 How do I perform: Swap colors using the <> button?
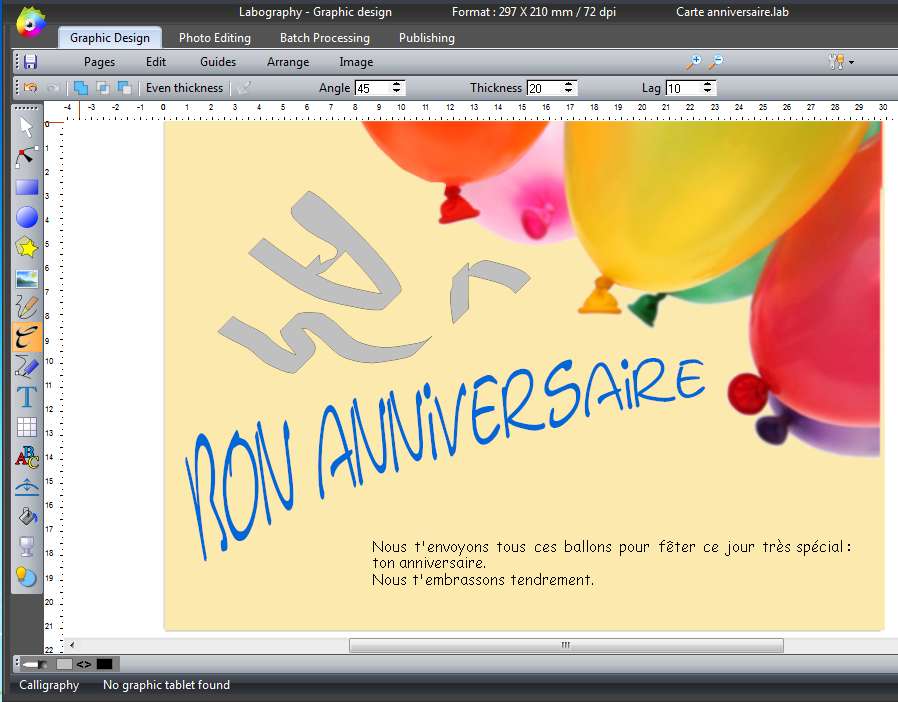pos(84,664)
